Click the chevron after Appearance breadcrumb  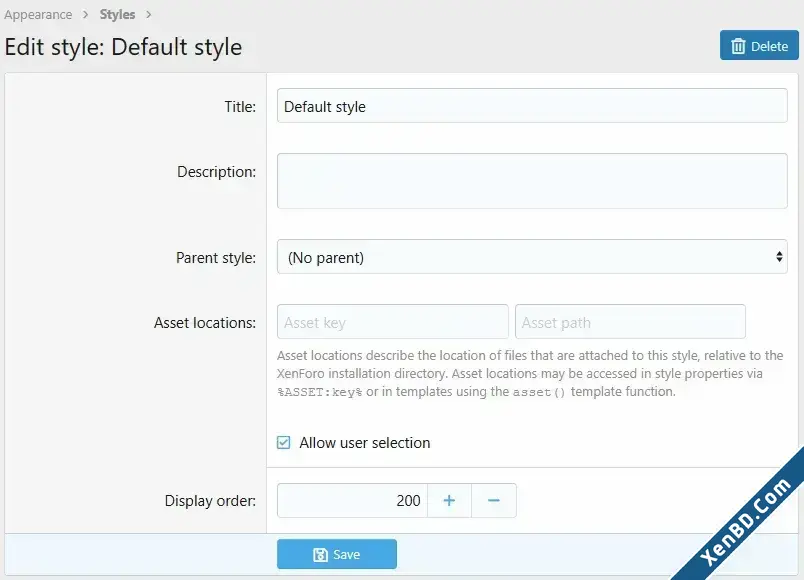[x=86, y=14]
